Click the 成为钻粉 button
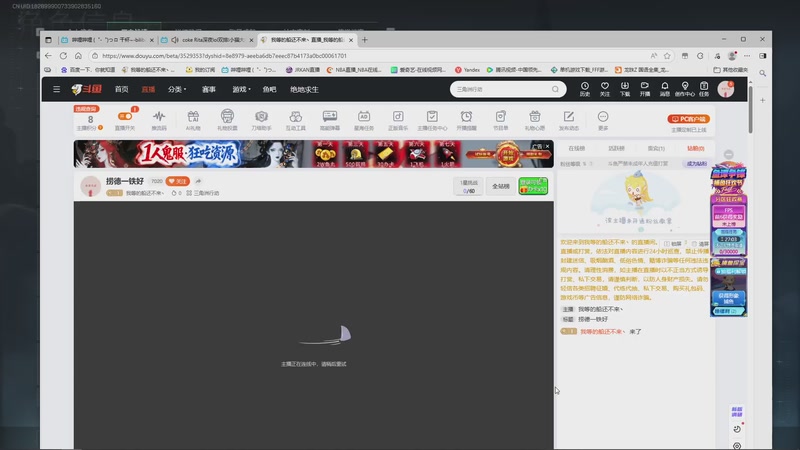 [x=696, y=164]
